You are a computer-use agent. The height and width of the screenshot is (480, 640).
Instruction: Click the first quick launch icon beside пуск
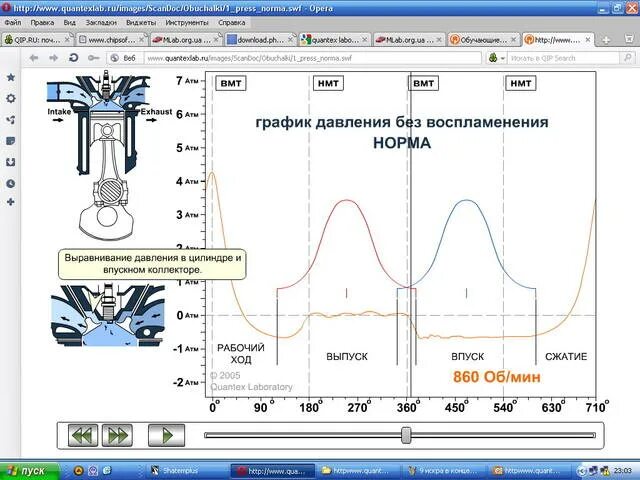coord(78,471)
